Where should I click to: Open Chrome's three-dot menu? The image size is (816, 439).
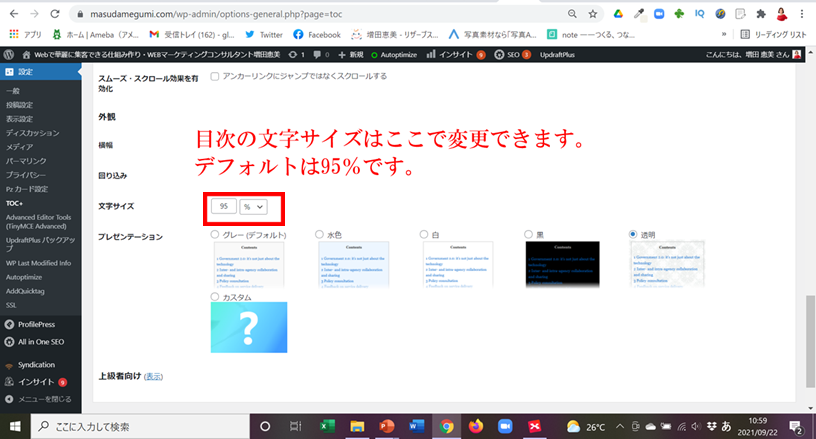[x=802, y=14]
